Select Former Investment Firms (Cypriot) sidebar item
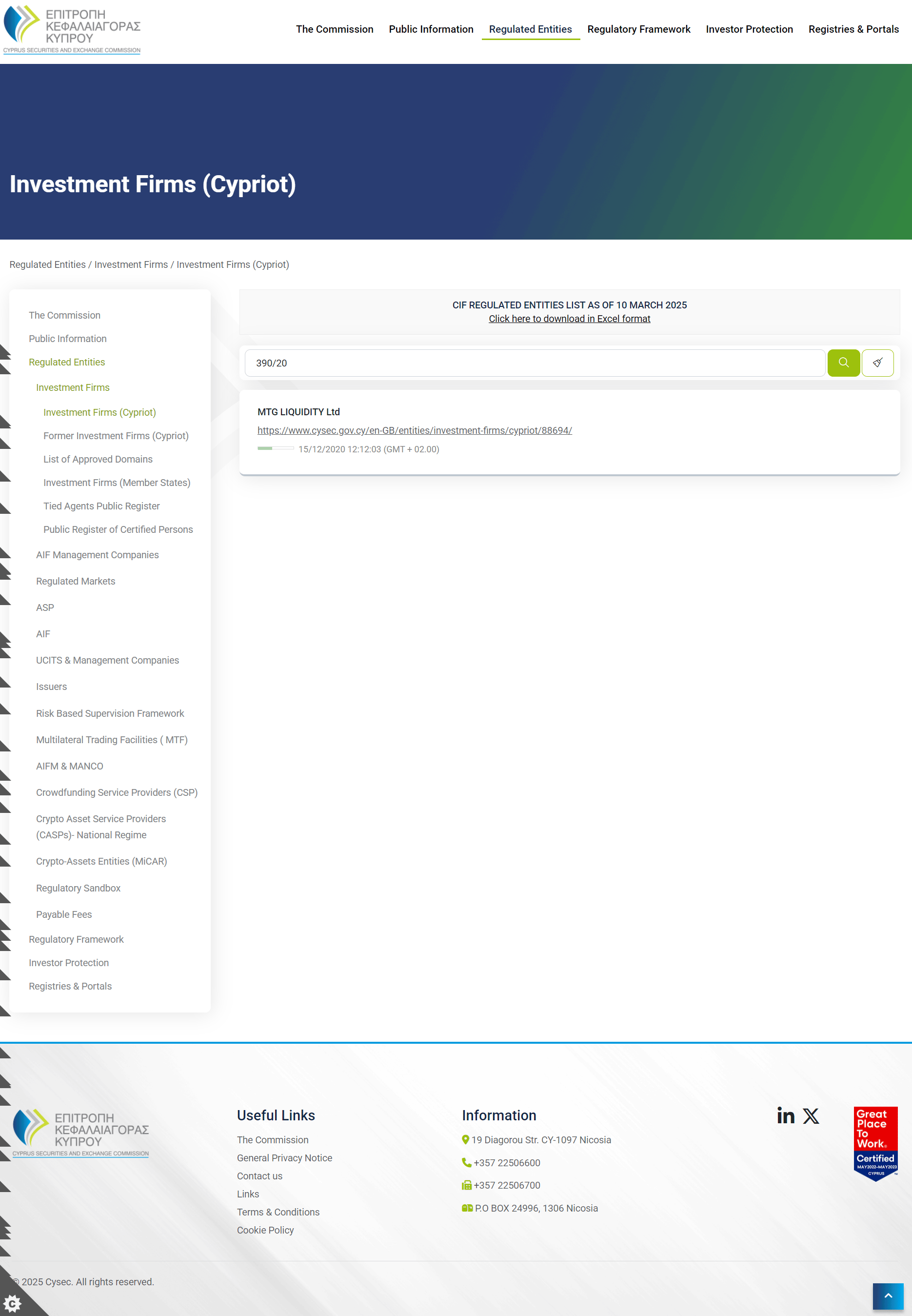 tap(116, 436)
